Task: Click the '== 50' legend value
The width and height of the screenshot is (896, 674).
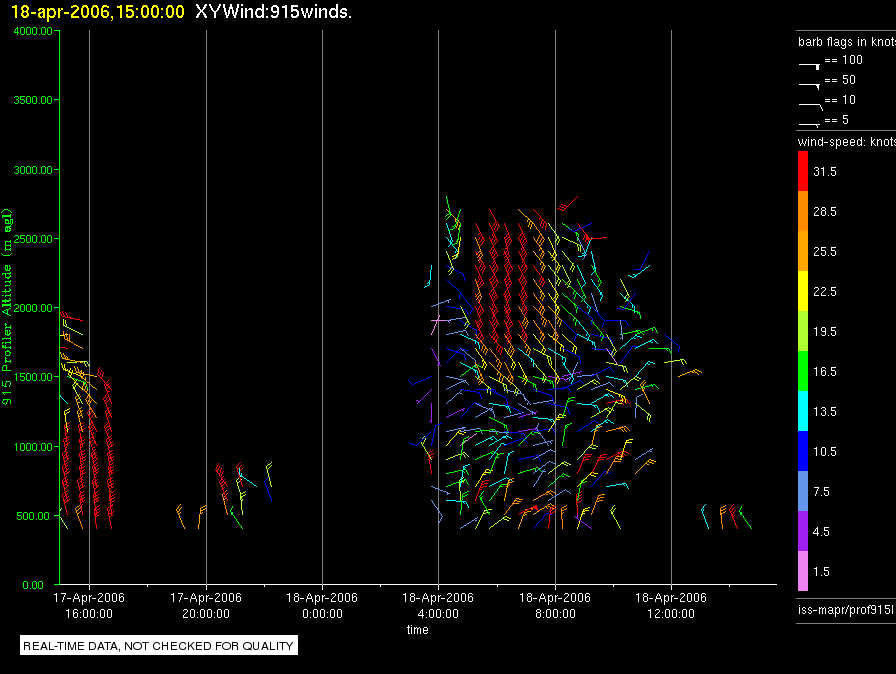Action: 840,80
